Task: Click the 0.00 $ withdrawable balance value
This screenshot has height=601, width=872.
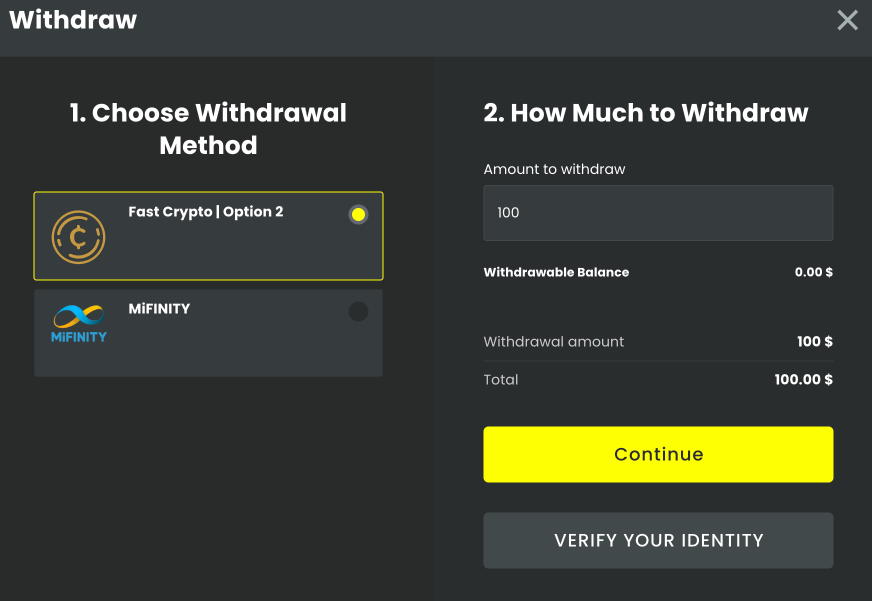Action: click(x=813, y=272)
